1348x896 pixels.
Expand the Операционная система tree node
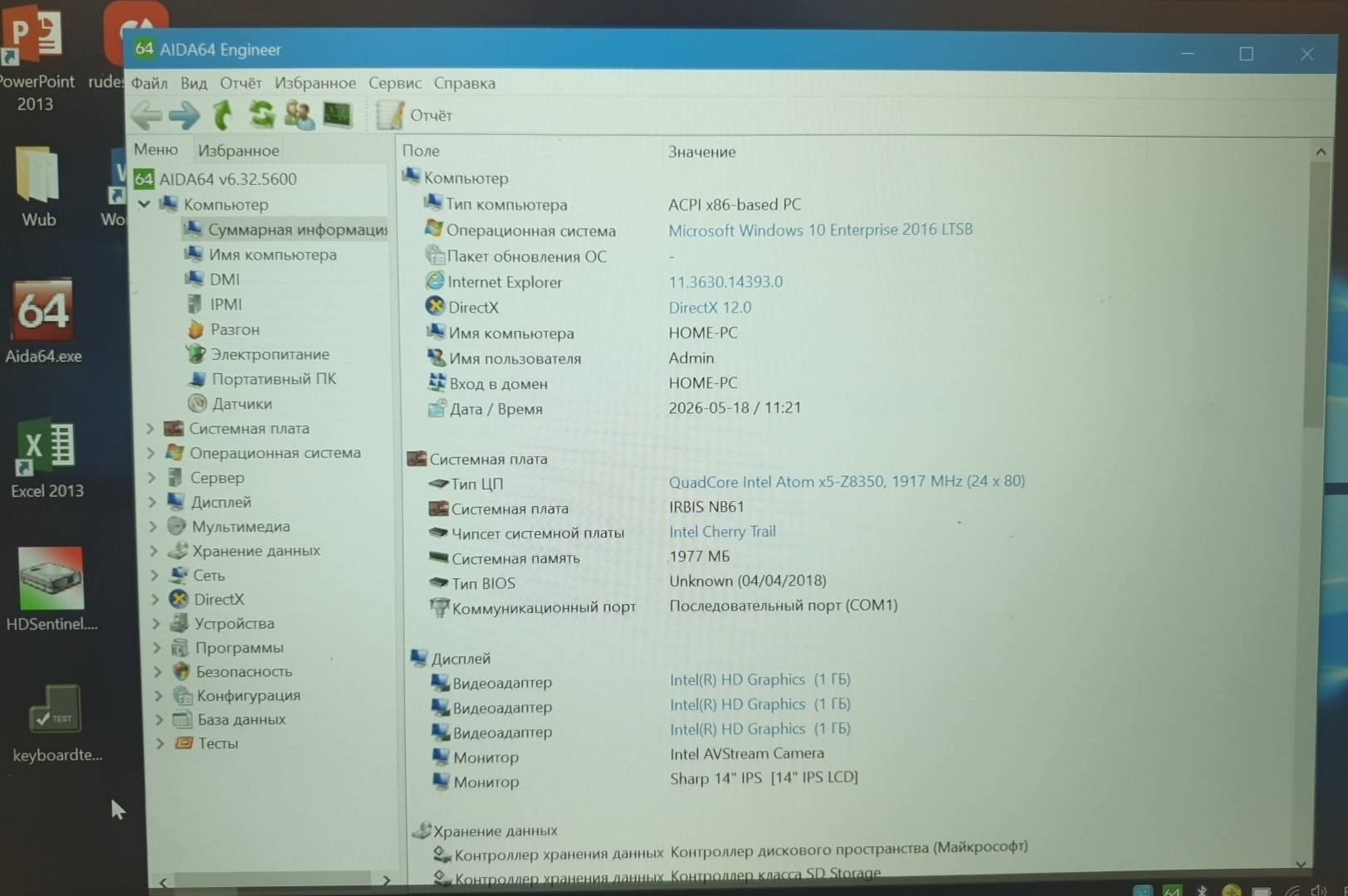[151, 453]
